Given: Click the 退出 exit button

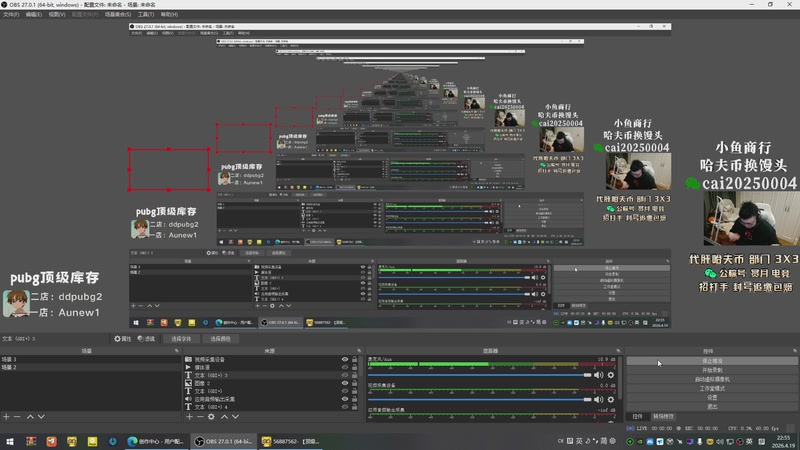Looking at the screenshot, I should coord(712,407).
